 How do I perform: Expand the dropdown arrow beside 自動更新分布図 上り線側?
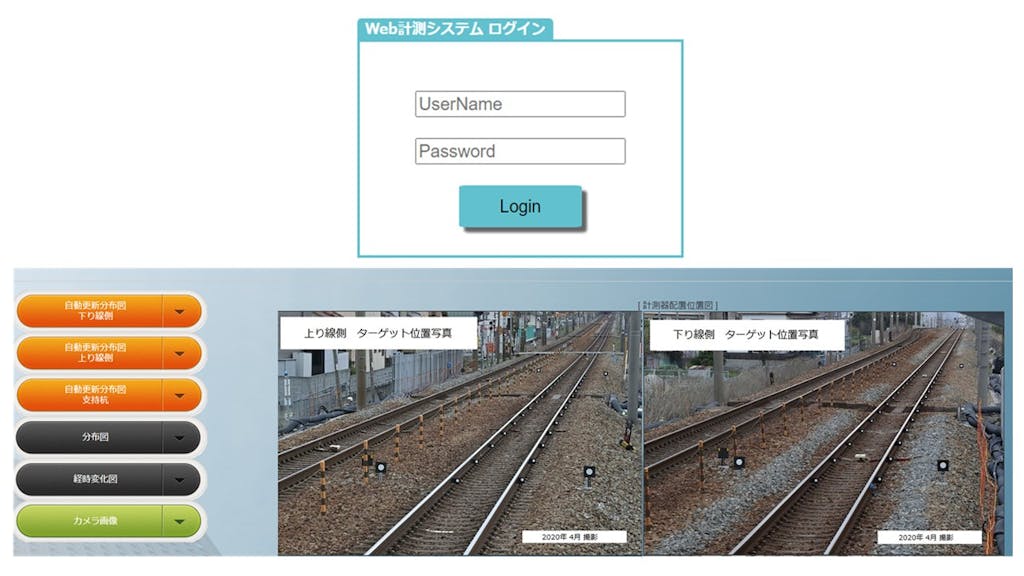(x=180, y=353)
